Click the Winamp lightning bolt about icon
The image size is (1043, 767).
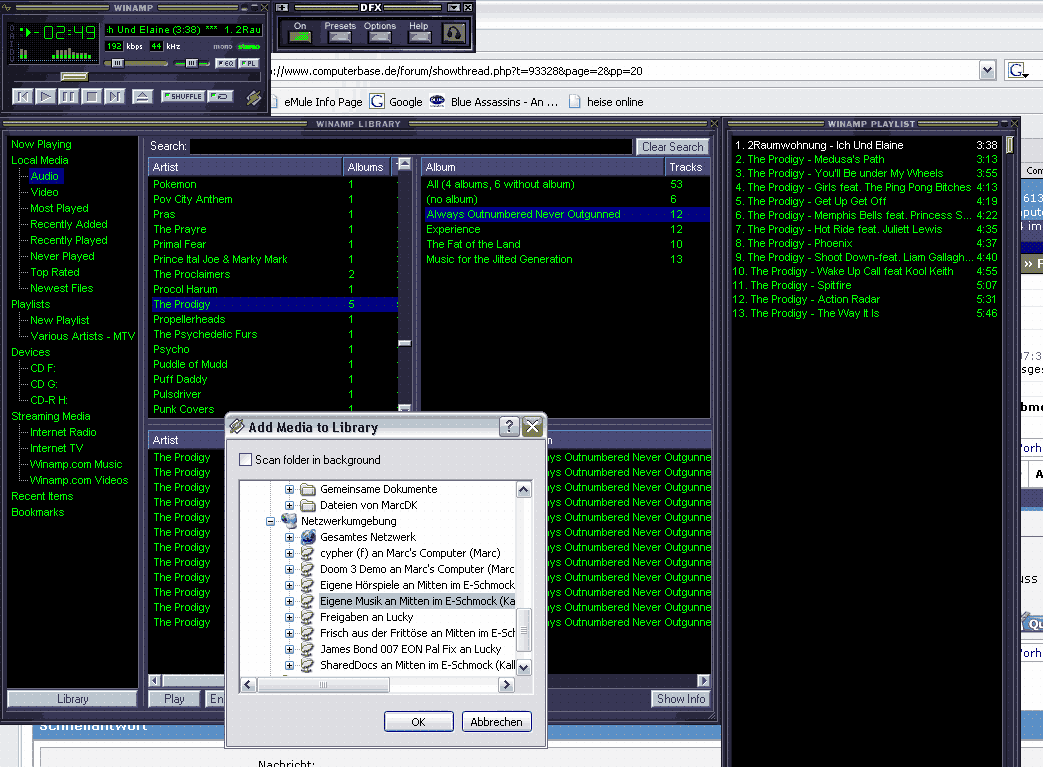tap(253, 98)
